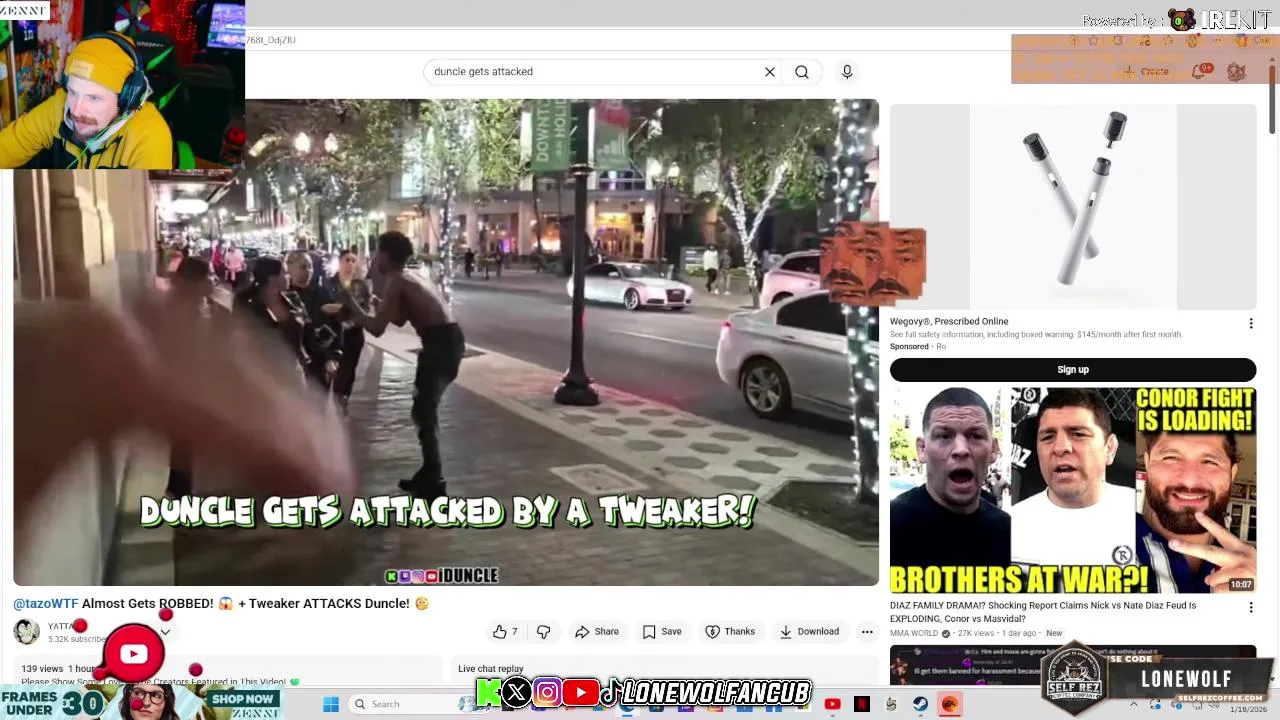Click the orange browser icon in taskbar

[949, 704]
